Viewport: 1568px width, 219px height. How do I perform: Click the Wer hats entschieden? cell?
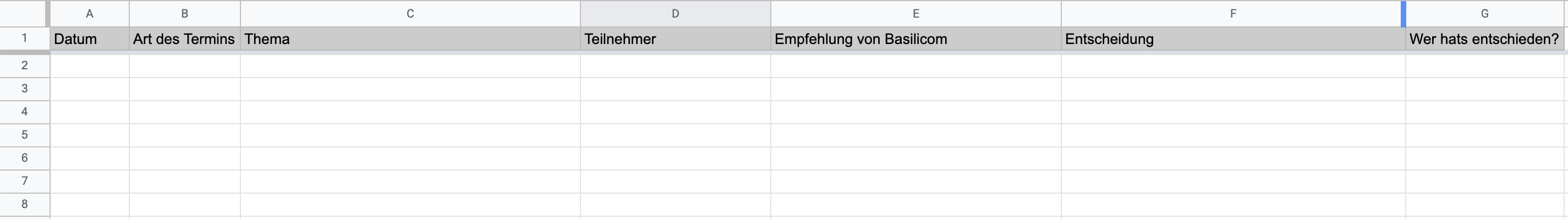(1484, 39)
